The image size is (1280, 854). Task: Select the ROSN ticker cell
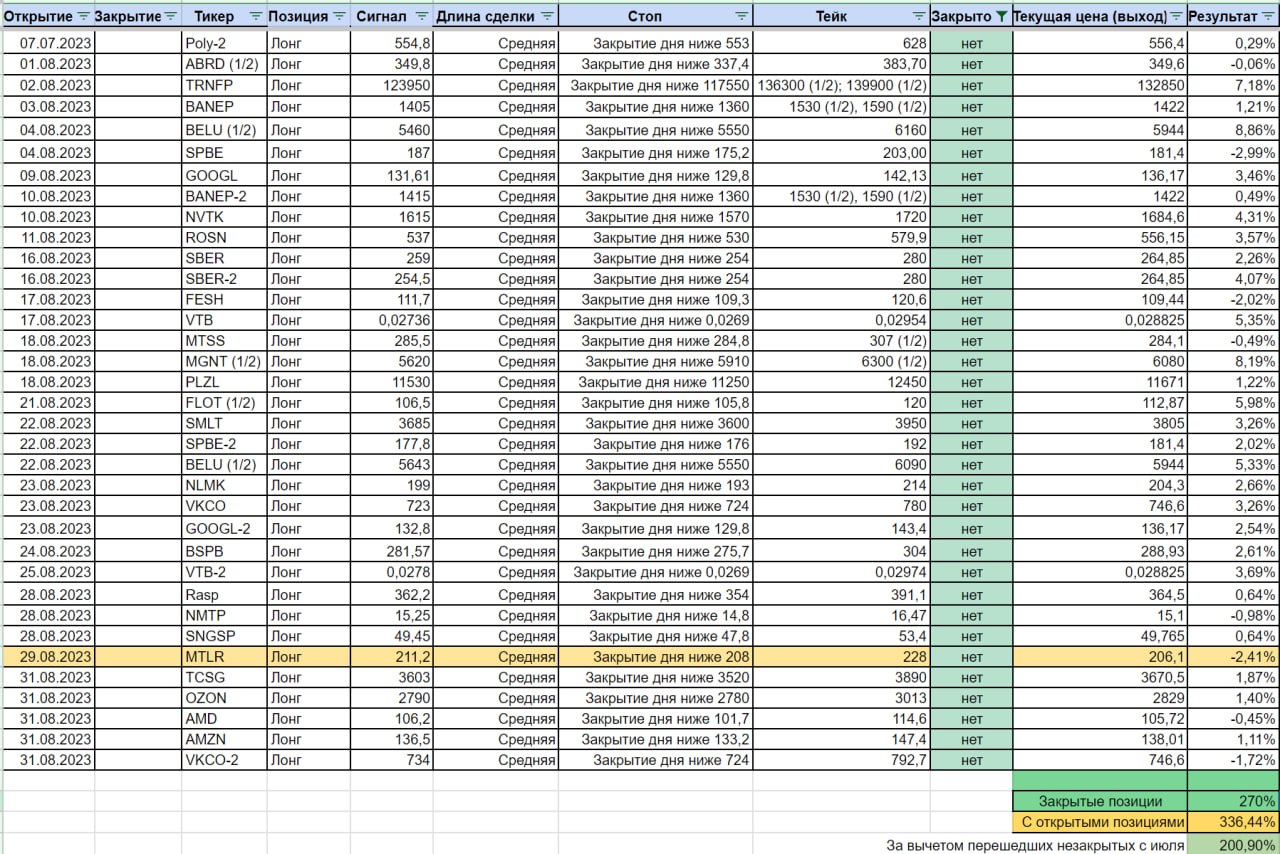pos(223,238)
